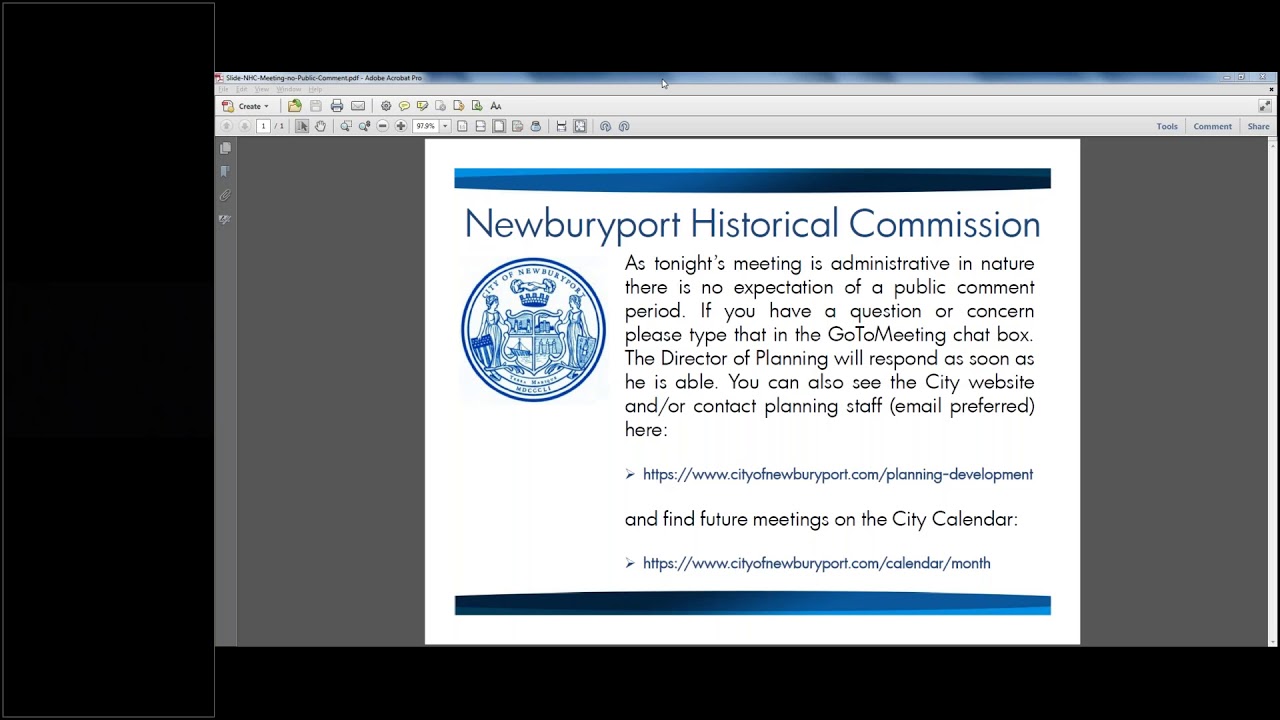Show page thumbnails navigation panel
The height and width of the screenshot is (720, 1280).
click(x=225, y=148)
